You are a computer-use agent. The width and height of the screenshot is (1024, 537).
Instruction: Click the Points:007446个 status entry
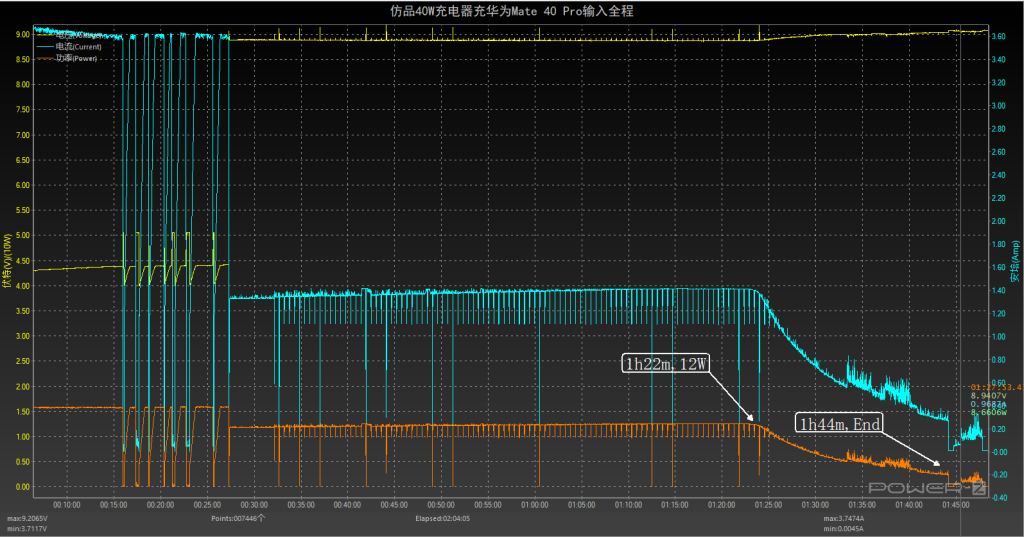238,519
